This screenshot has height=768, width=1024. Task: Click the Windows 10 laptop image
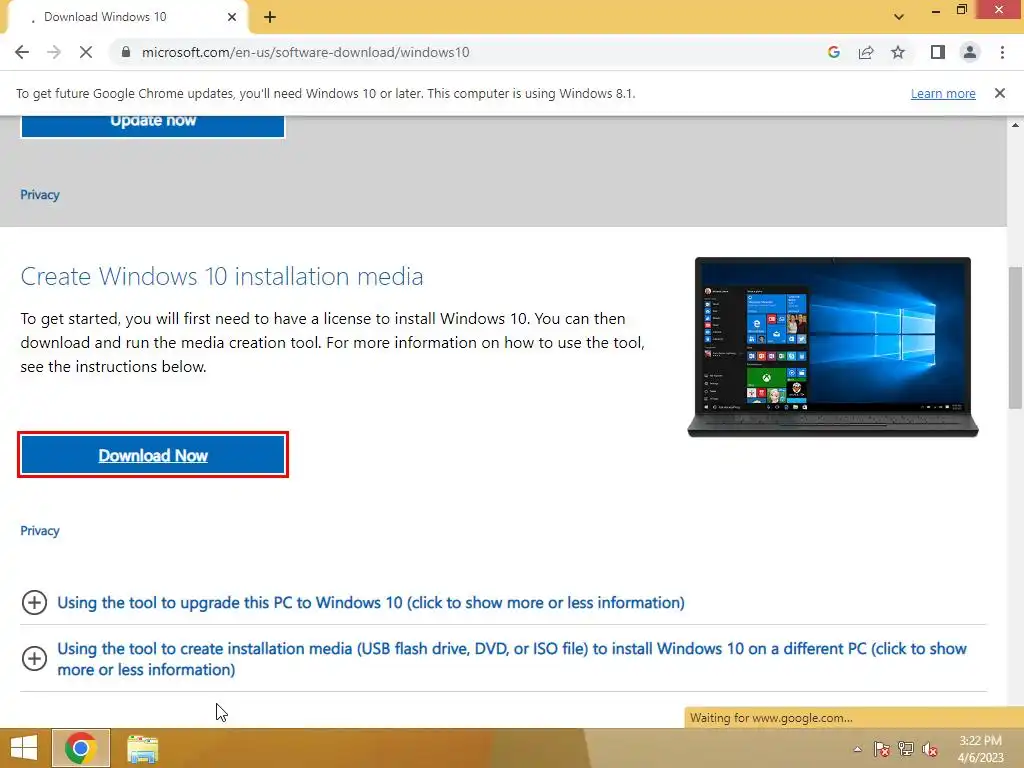[x=833, y=347]
